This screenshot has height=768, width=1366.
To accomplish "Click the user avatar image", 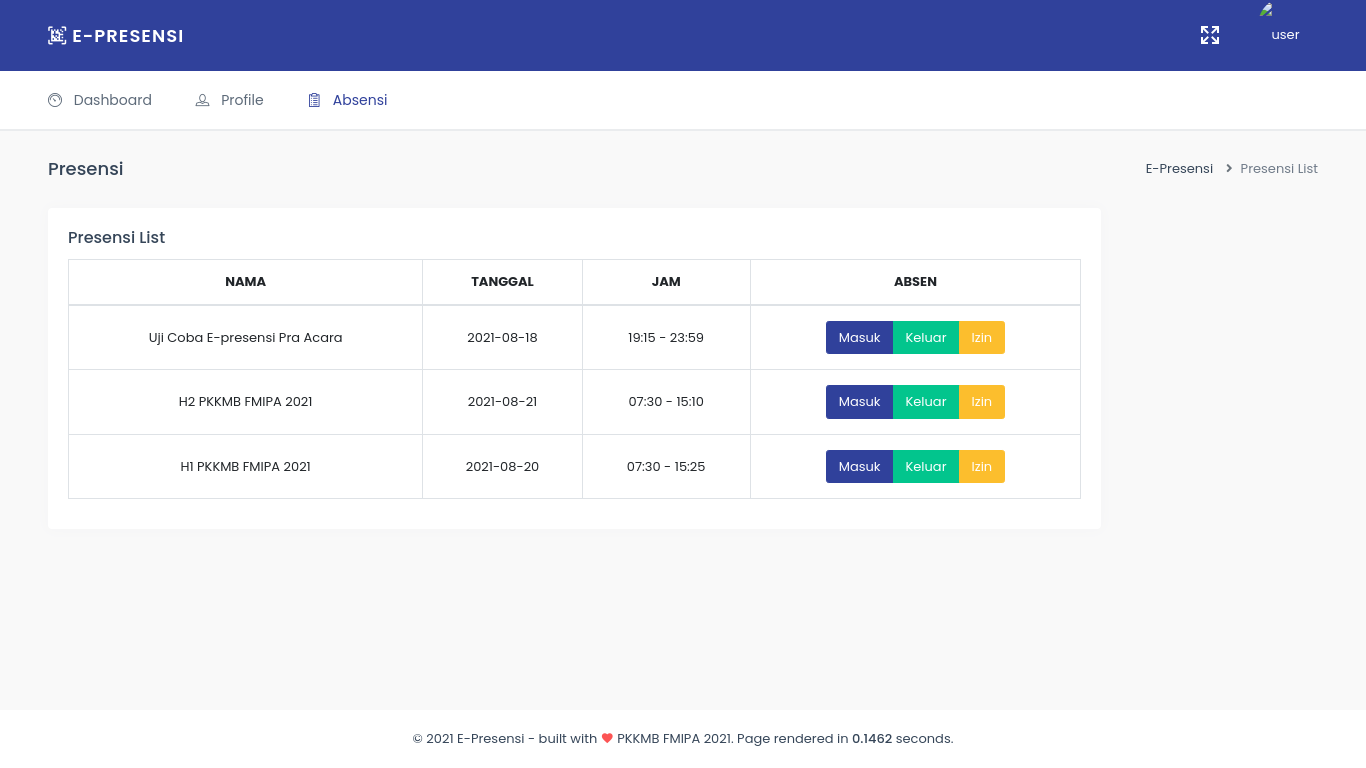I will [x=1266, y=10].
